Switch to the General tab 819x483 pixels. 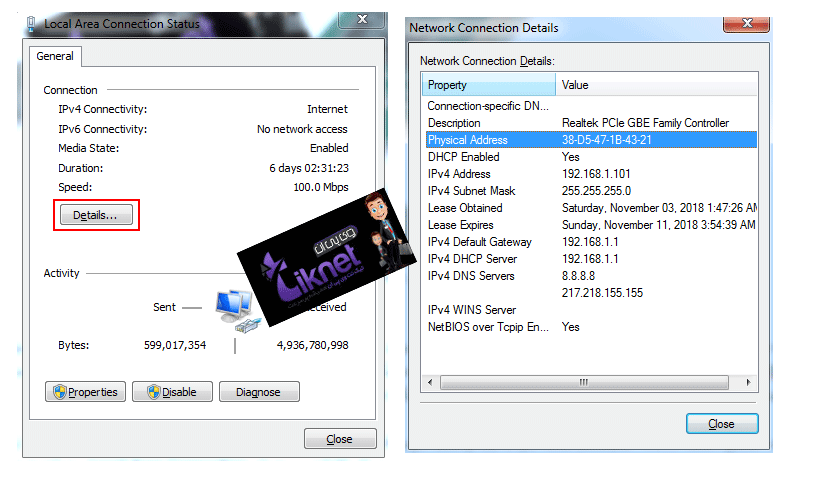(x=55, y=57)
